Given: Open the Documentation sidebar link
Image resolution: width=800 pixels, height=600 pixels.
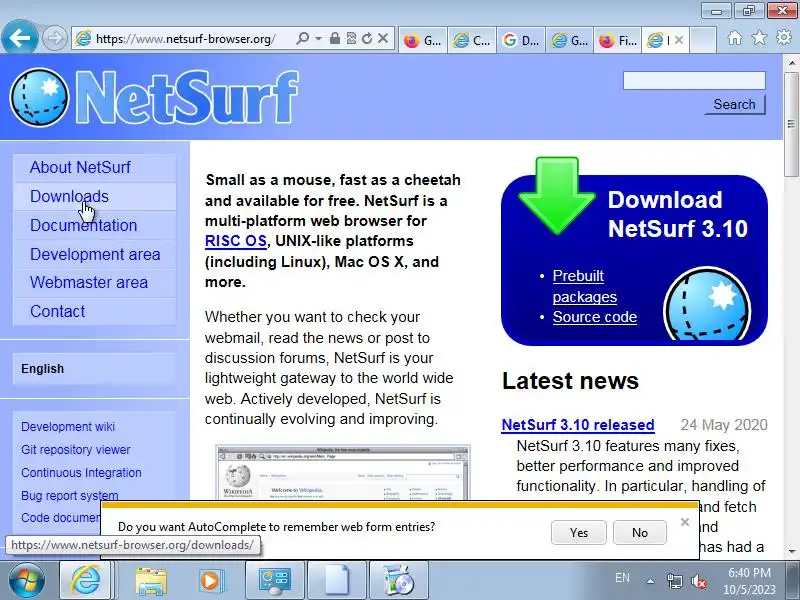Looking at the screenshot, I should click(x=84, y=226).
